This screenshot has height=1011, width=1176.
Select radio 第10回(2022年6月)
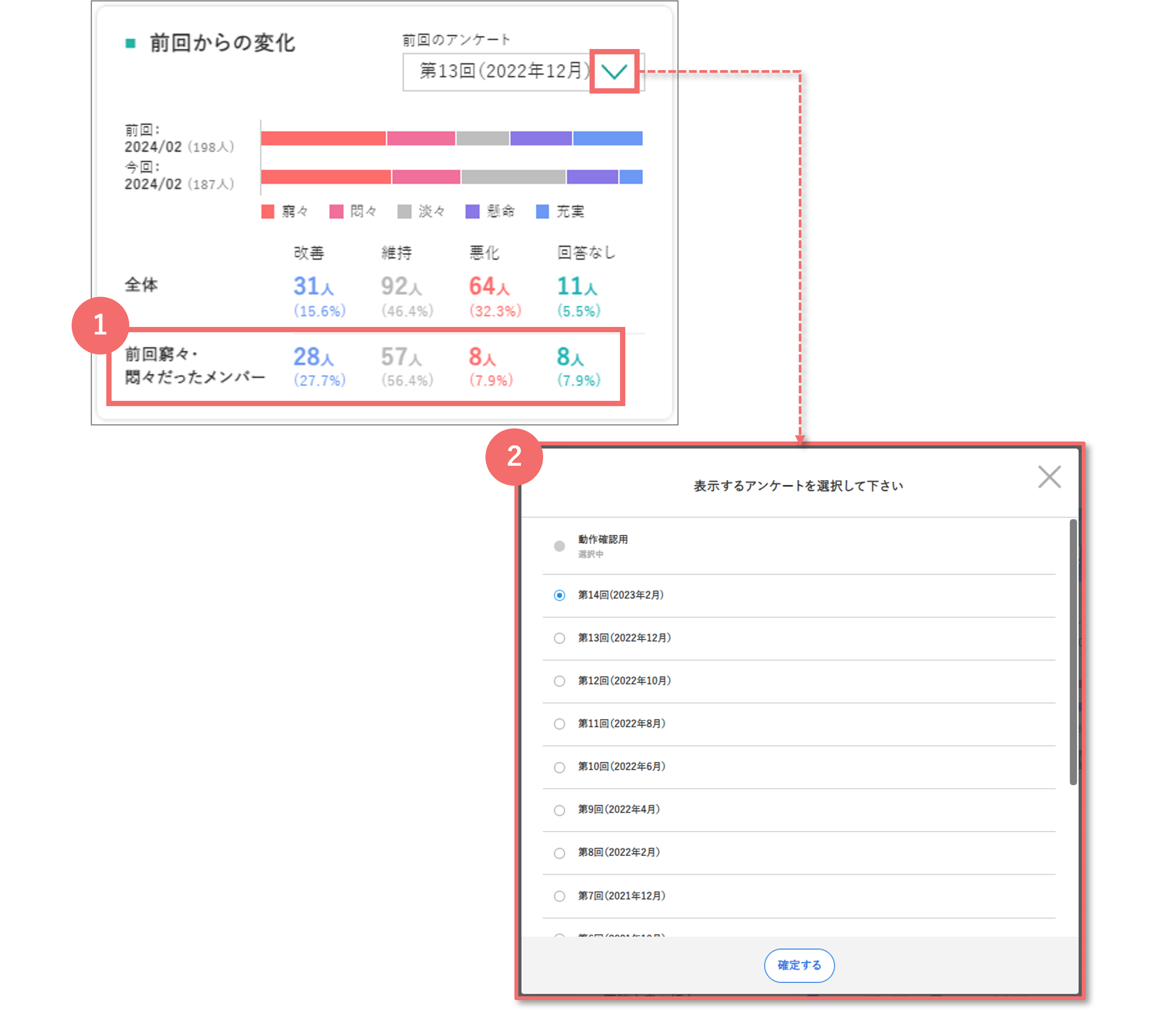559,767
